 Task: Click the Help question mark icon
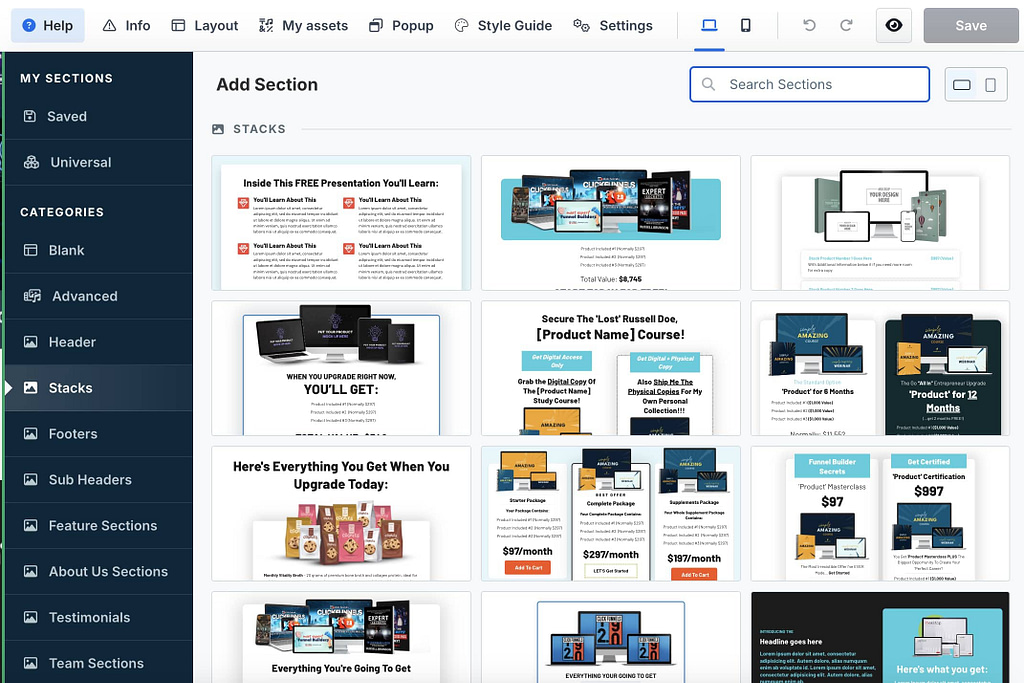coord(29,25)
